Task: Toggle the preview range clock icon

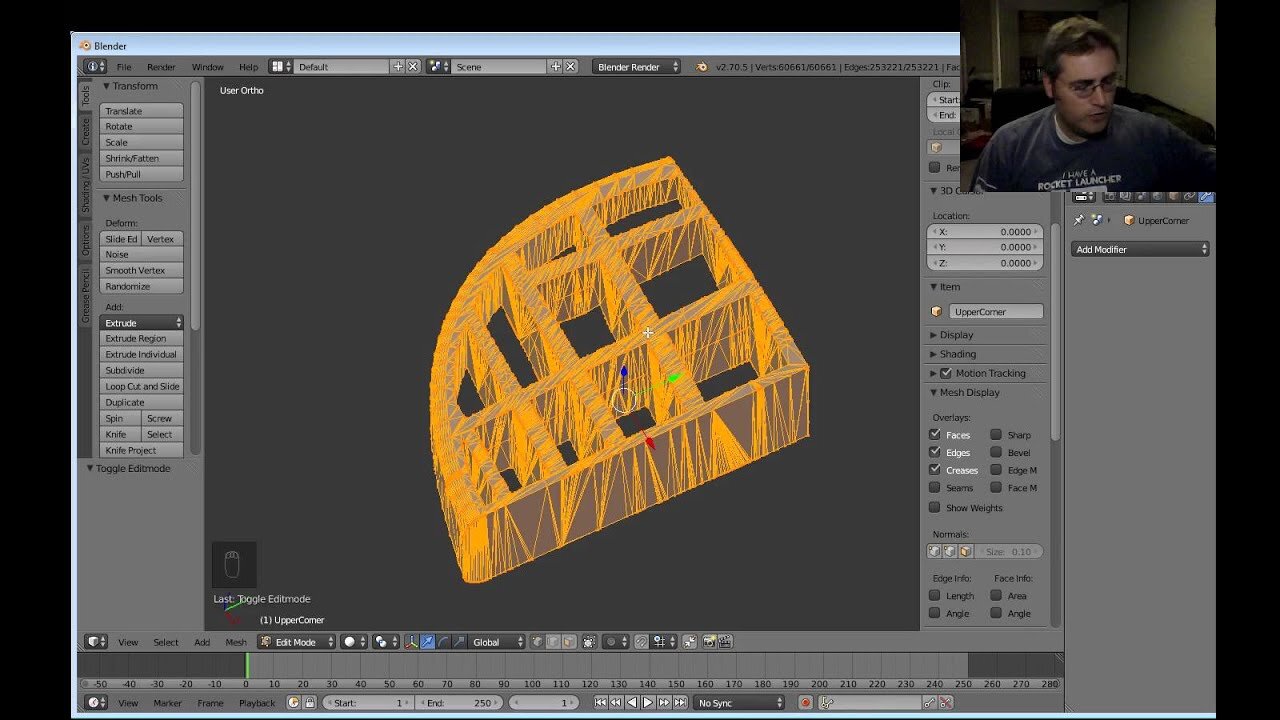Action: coord(294,703)
